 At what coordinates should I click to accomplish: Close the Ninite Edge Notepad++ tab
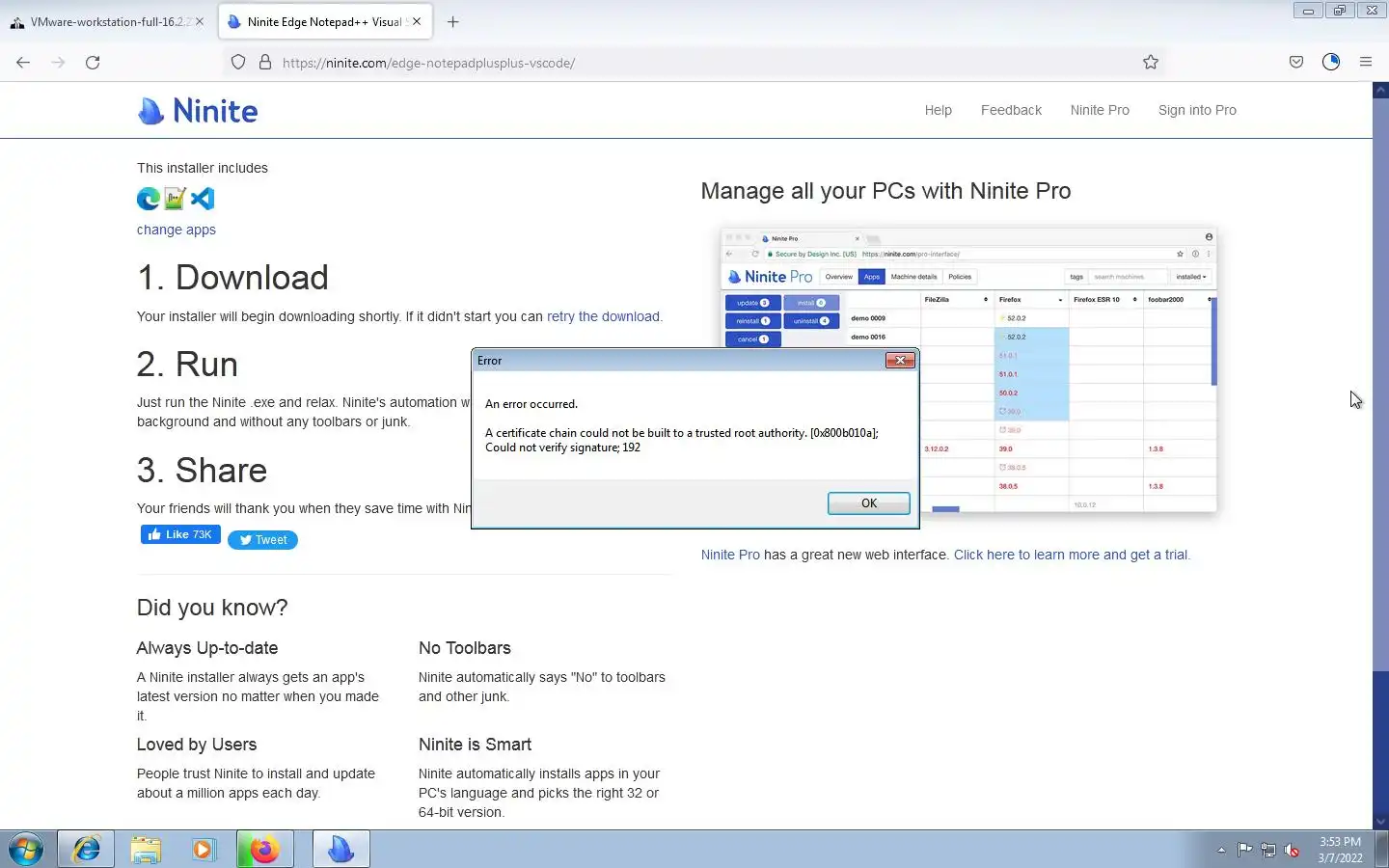(417, 21)
